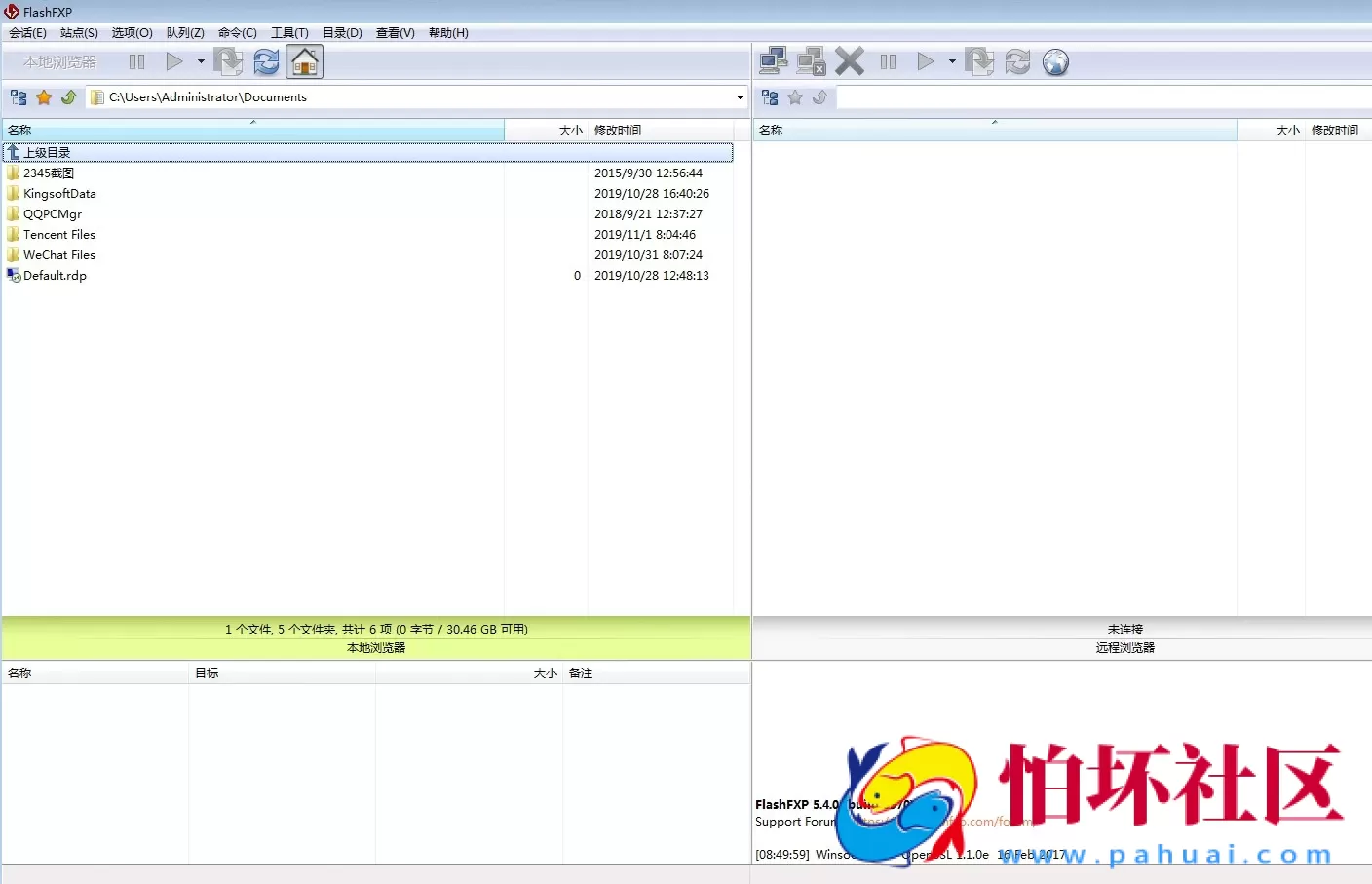This screenshot has width=1372, height=884.
Task: Select the Default.rdp file
Action: tap(55, 276)
